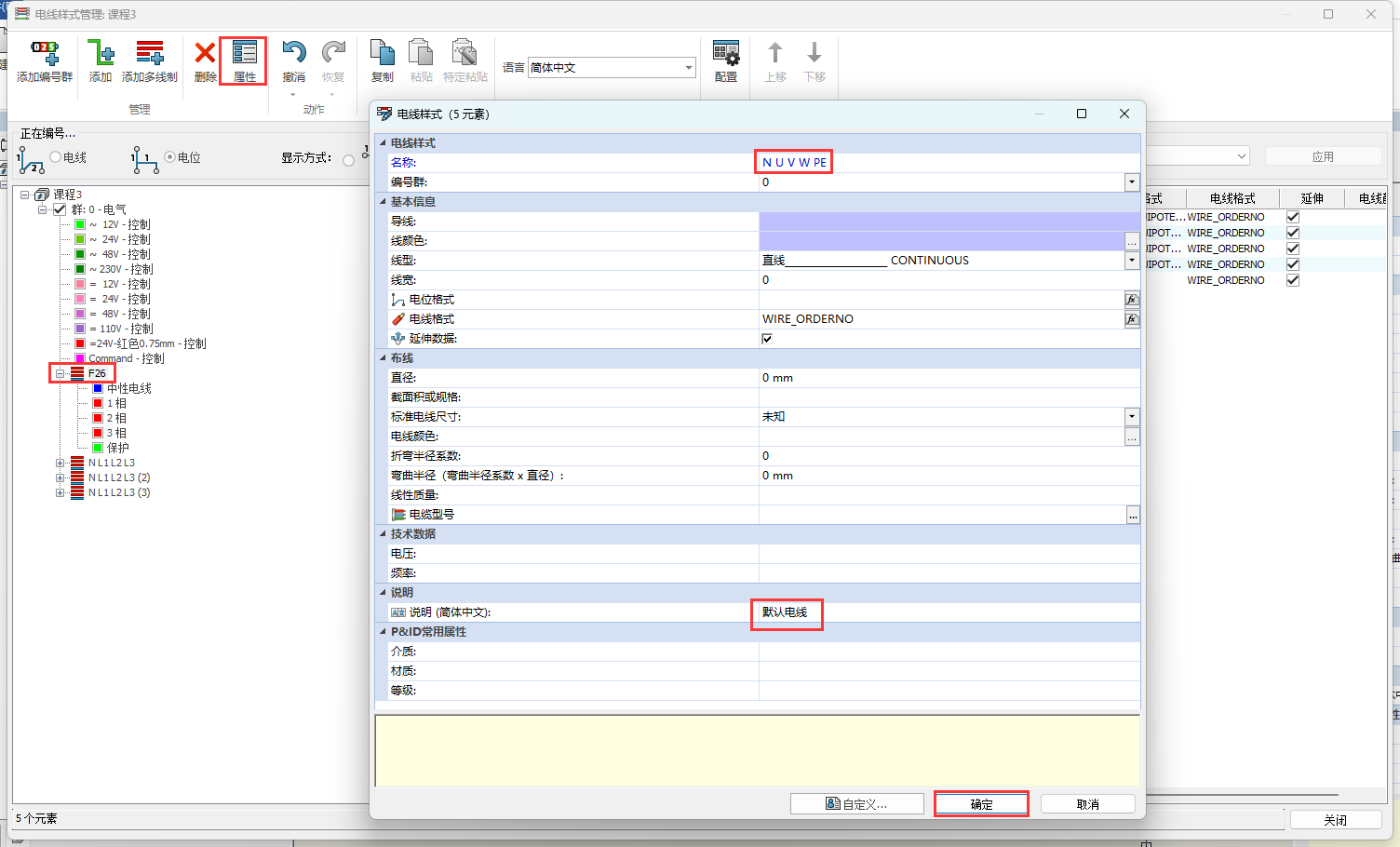Click the 线颜色 purple color field
Screen dimensions: 1400x847
click(941, 241)
